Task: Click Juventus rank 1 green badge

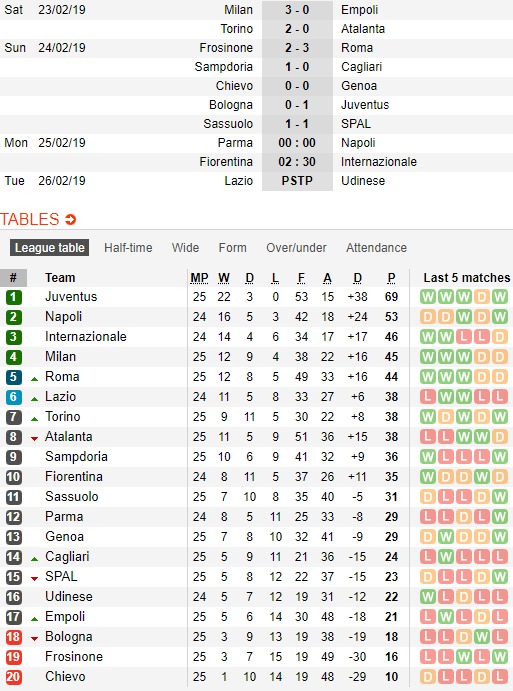Action: point(14,297)
